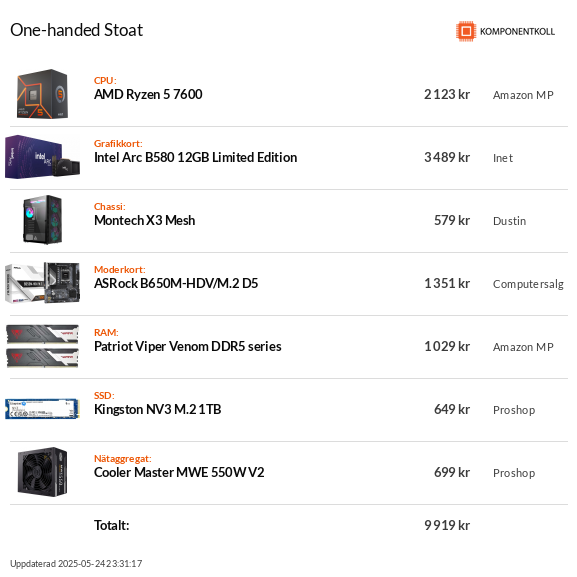
Task: Select the Montech X3 Mesh case image
Action: click(42, 220)
